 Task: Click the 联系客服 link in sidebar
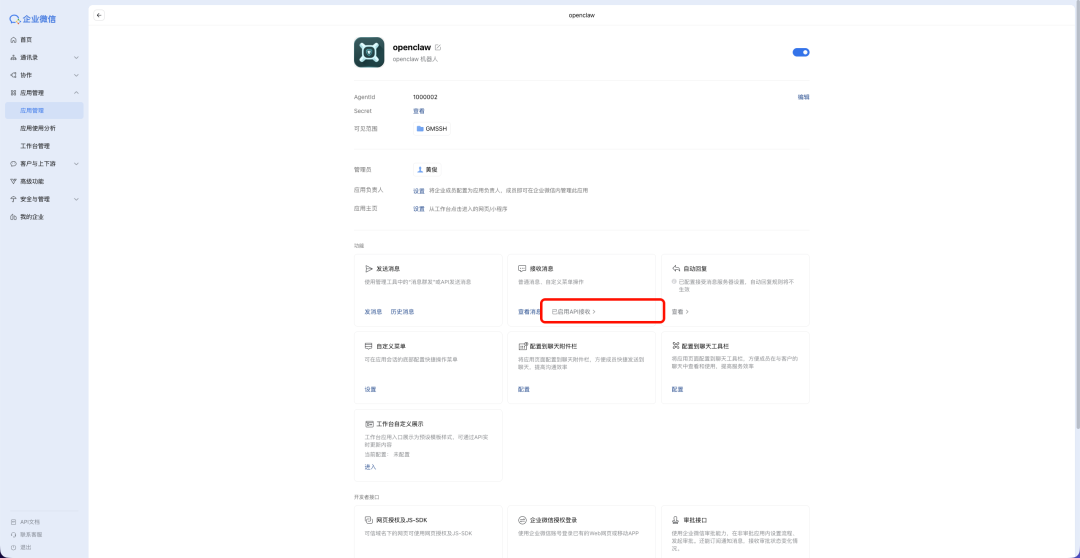31,535
